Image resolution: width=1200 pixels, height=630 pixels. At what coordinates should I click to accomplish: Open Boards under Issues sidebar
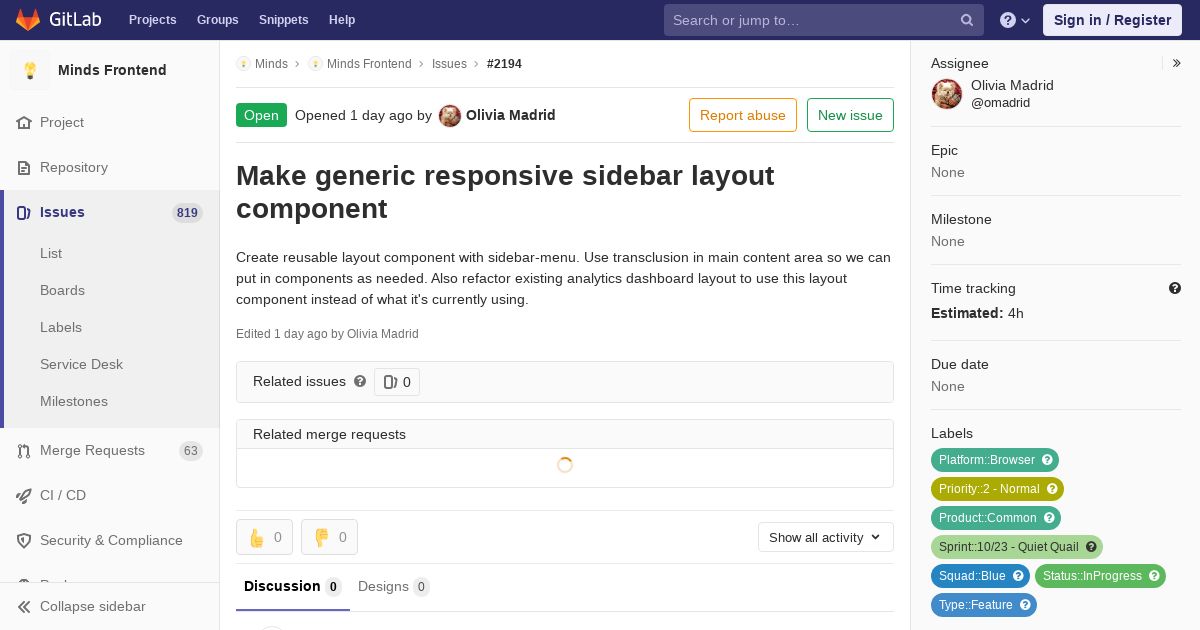click(x=62, y=291)
